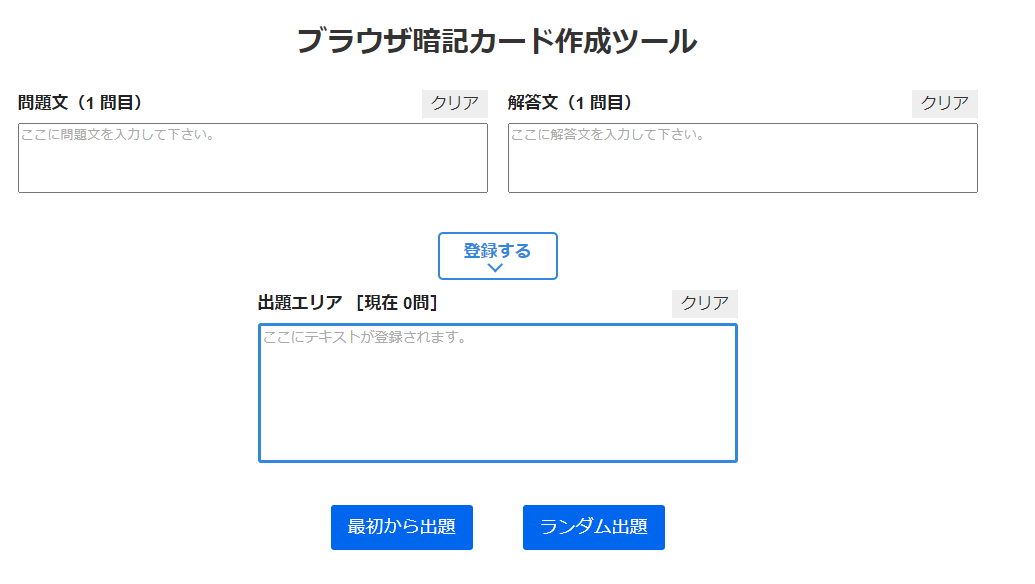Click the 登録する label text
This screenshot has height=584, width=1035.
pyautogui.click(x=496, y=247)
